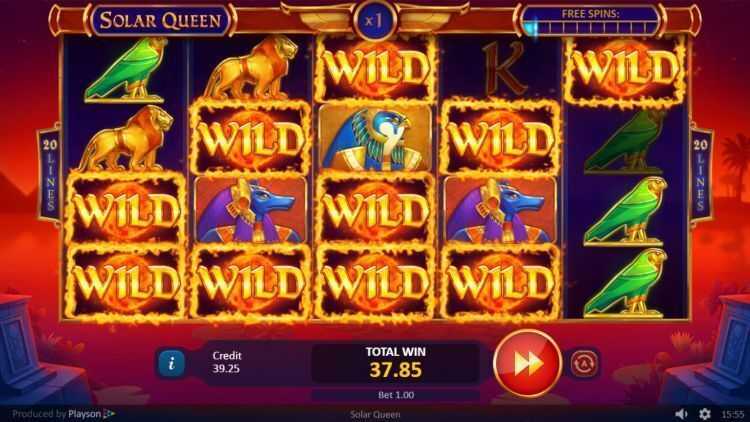Open the Bet 1.00 selector
The image size is (750, 422).
coord(396,395)
